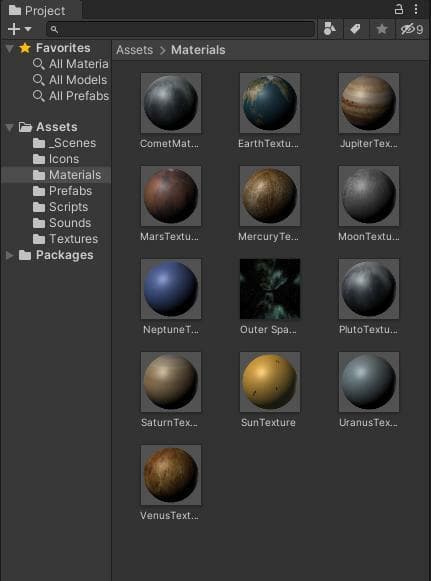Collapse the Favorites section triangle
This screenshot has width=431, height=581.
pos(10,49)
